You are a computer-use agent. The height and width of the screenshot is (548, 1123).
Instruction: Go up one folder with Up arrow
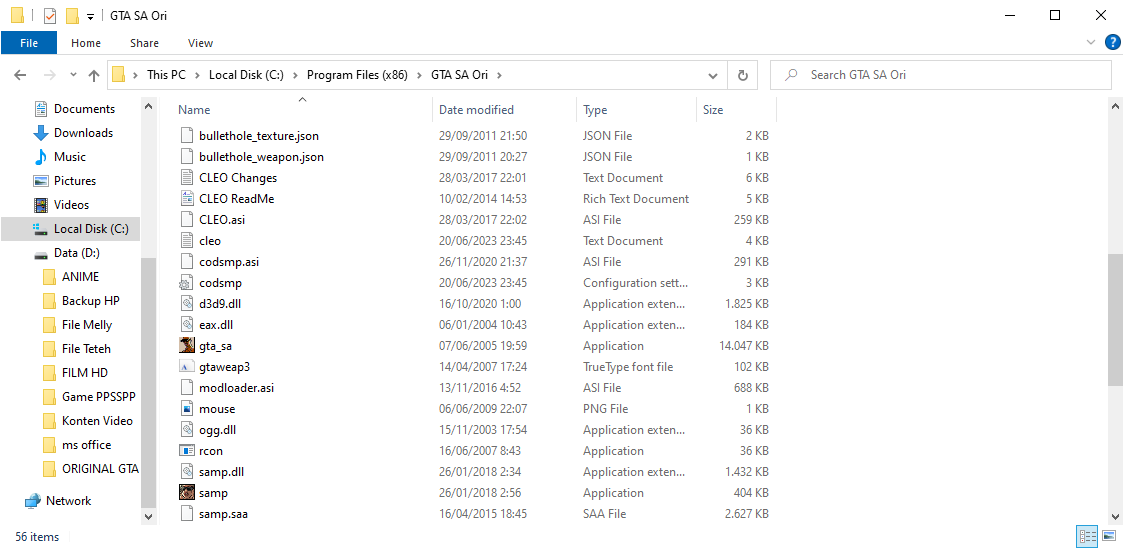click(x=94, y=74)
